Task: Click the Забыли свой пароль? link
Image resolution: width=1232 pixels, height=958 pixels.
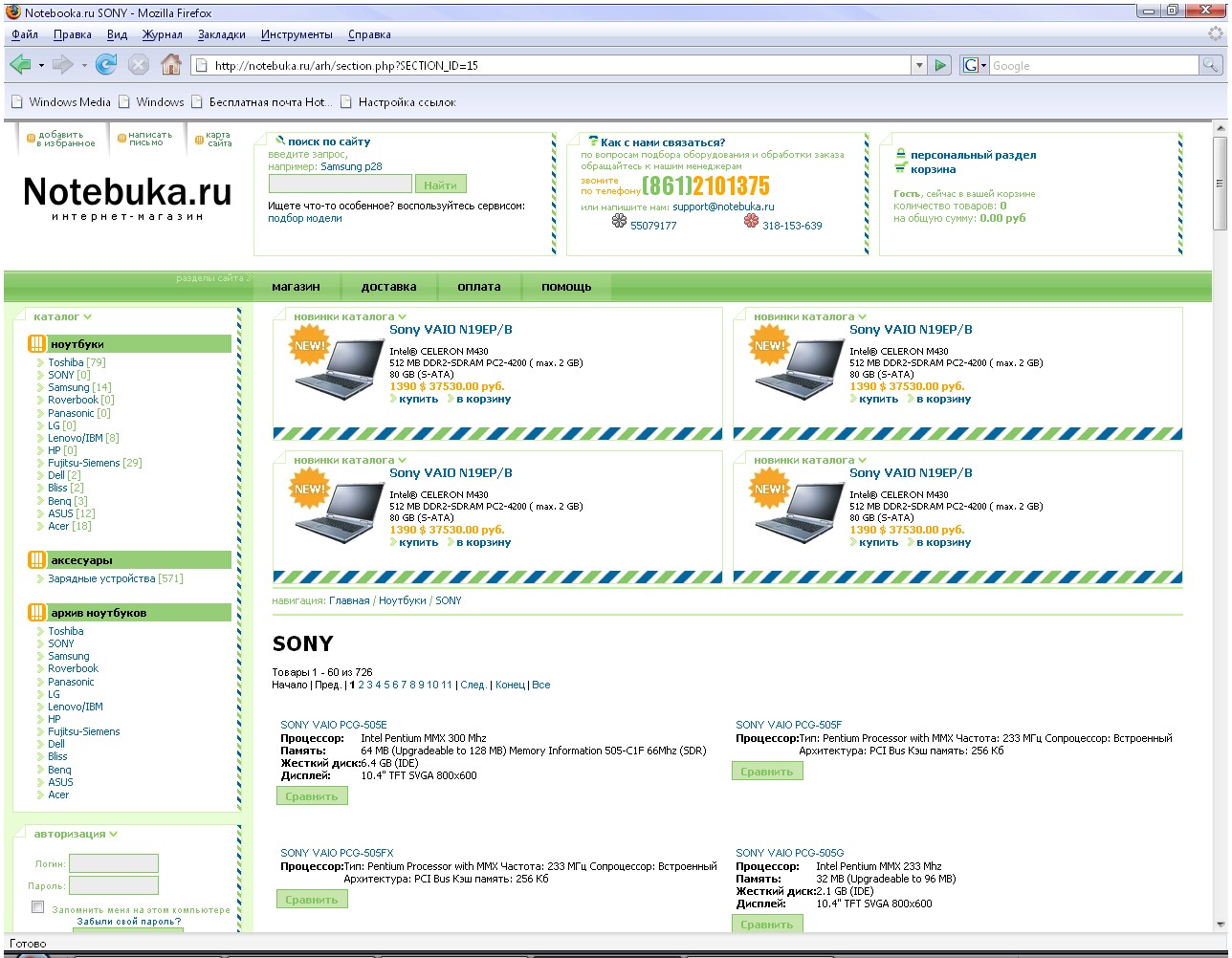Action: (x=129, y=922)
